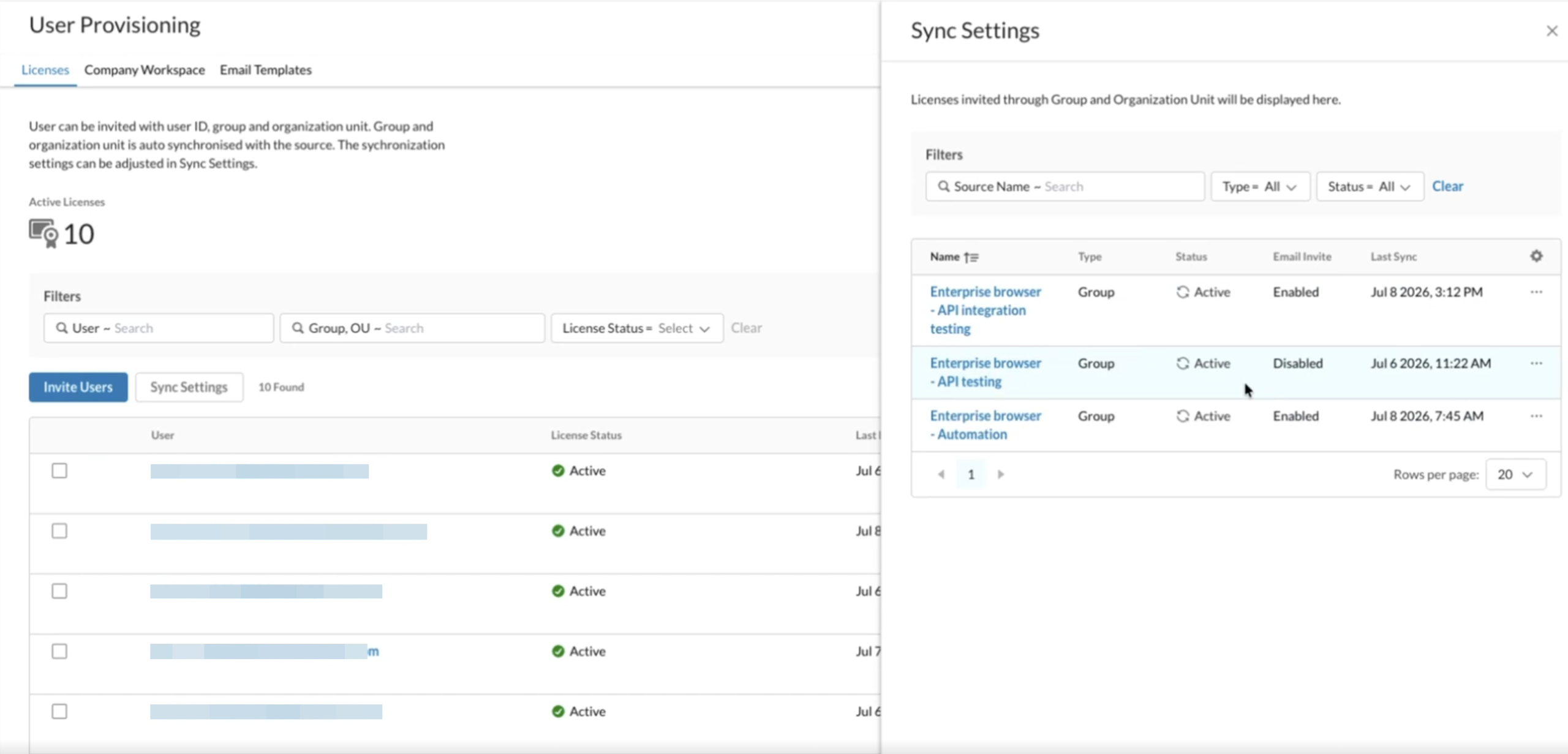1568x754 pixels.
Task: Go to previous page arrow
Action: pyautogui.click(x=941, y=474)
